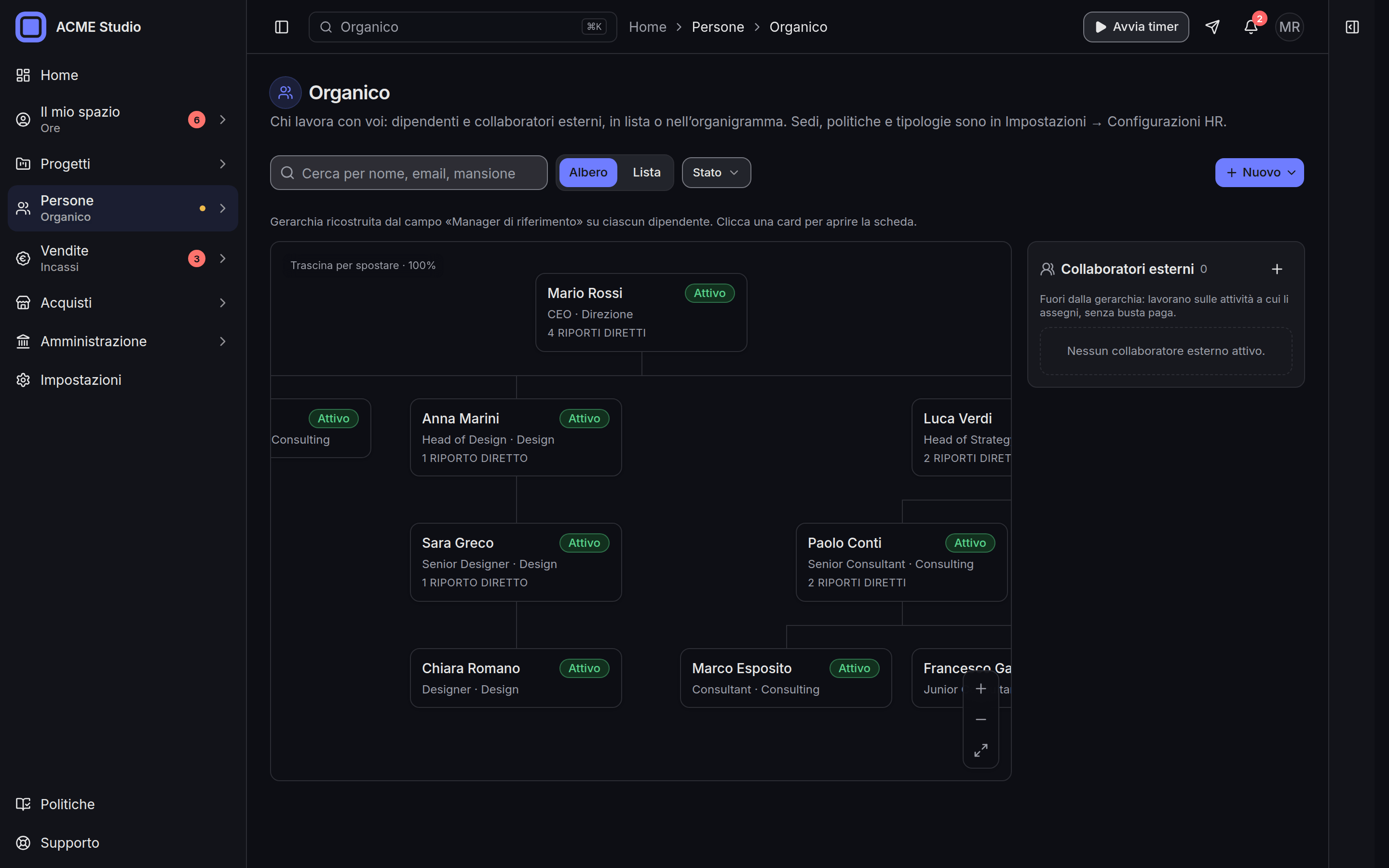Add external collaborator with plus icon
The height and width of the screenshot is (868, 1389).
(1277, 269)
